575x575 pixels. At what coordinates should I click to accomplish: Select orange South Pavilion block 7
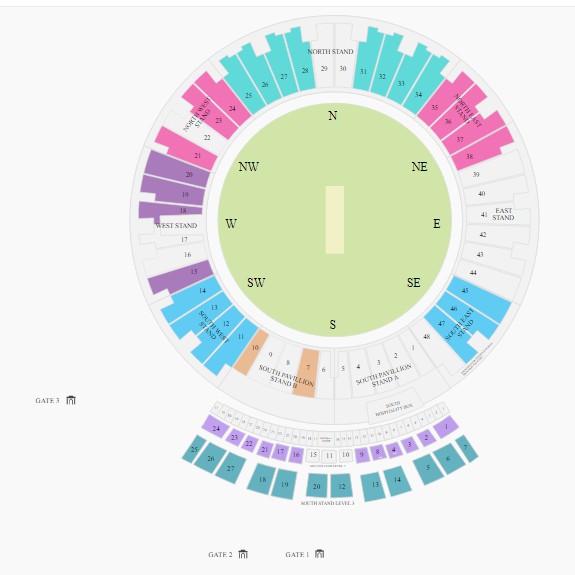[x=306, y=373]
